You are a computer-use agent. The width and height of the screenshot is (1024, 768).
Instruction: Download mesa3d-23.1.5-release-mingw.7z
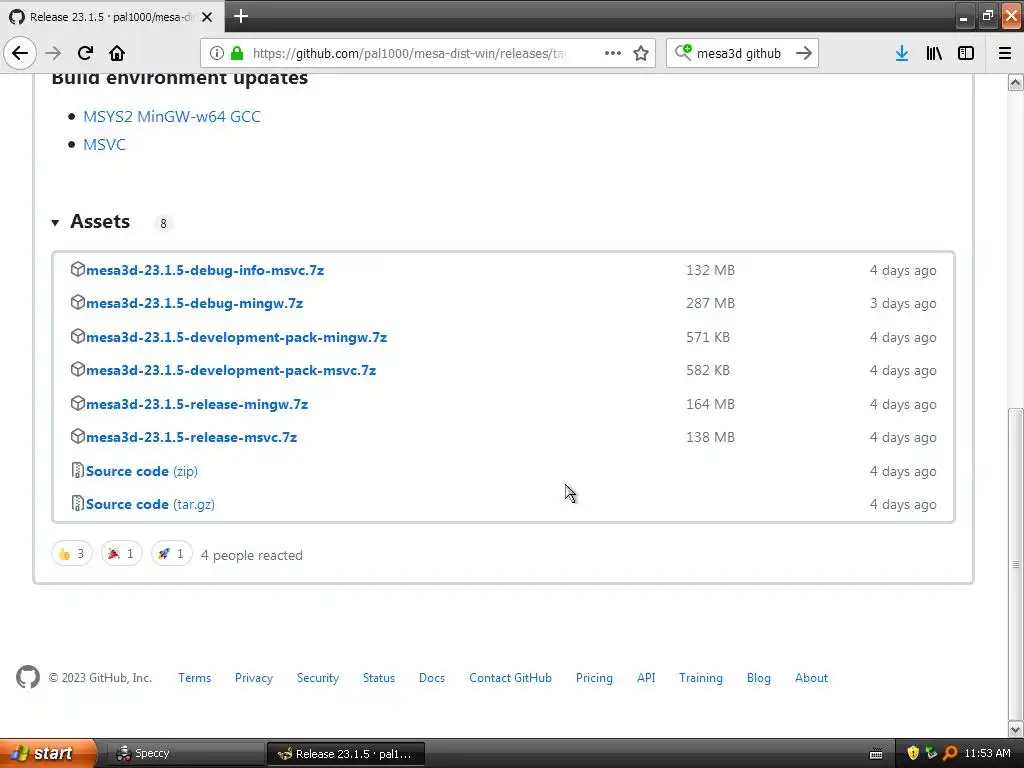[197, 404]
